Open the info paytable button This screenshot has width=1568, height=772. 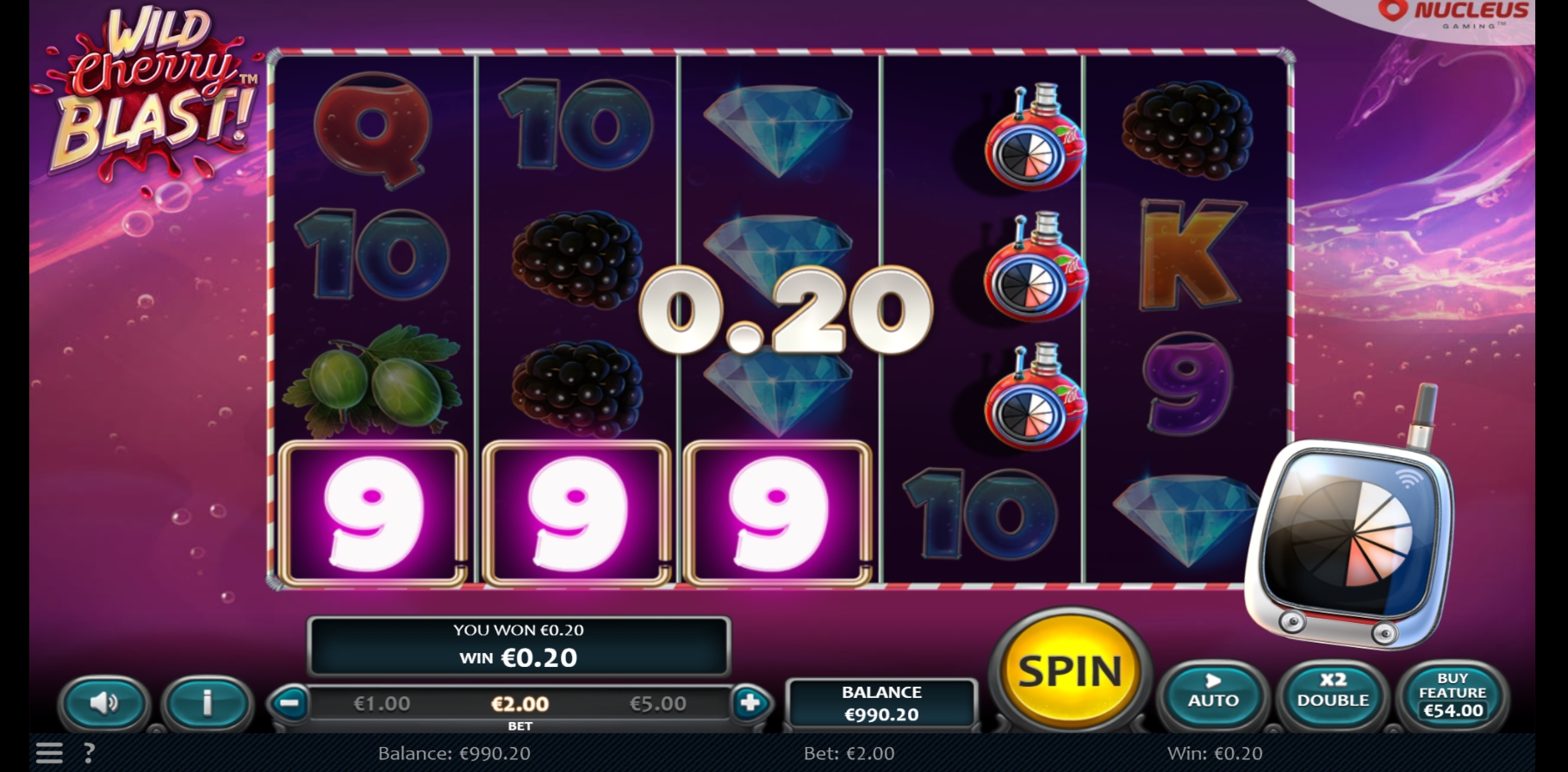pos(207,703)
